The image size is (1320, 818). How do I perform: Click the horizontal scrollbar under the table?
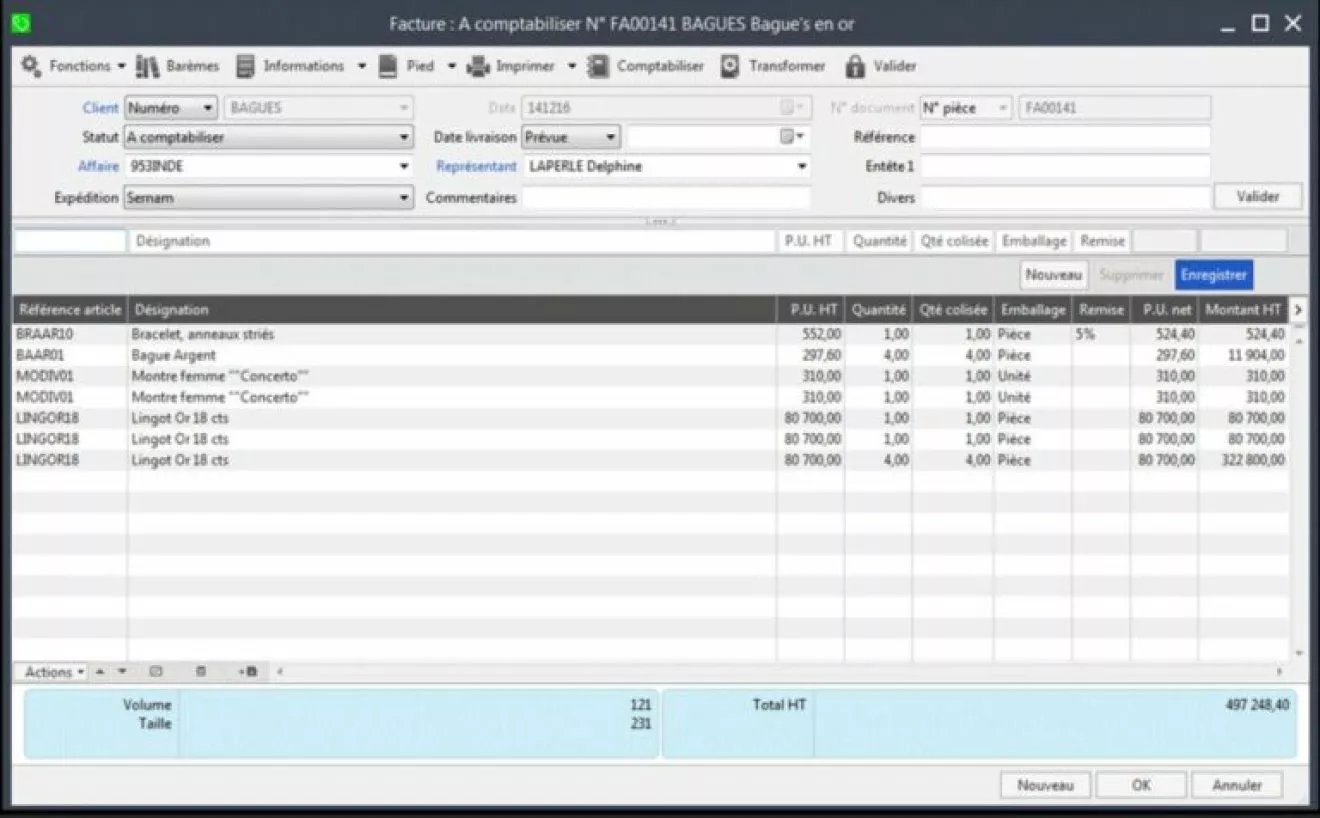coord(780,672)
